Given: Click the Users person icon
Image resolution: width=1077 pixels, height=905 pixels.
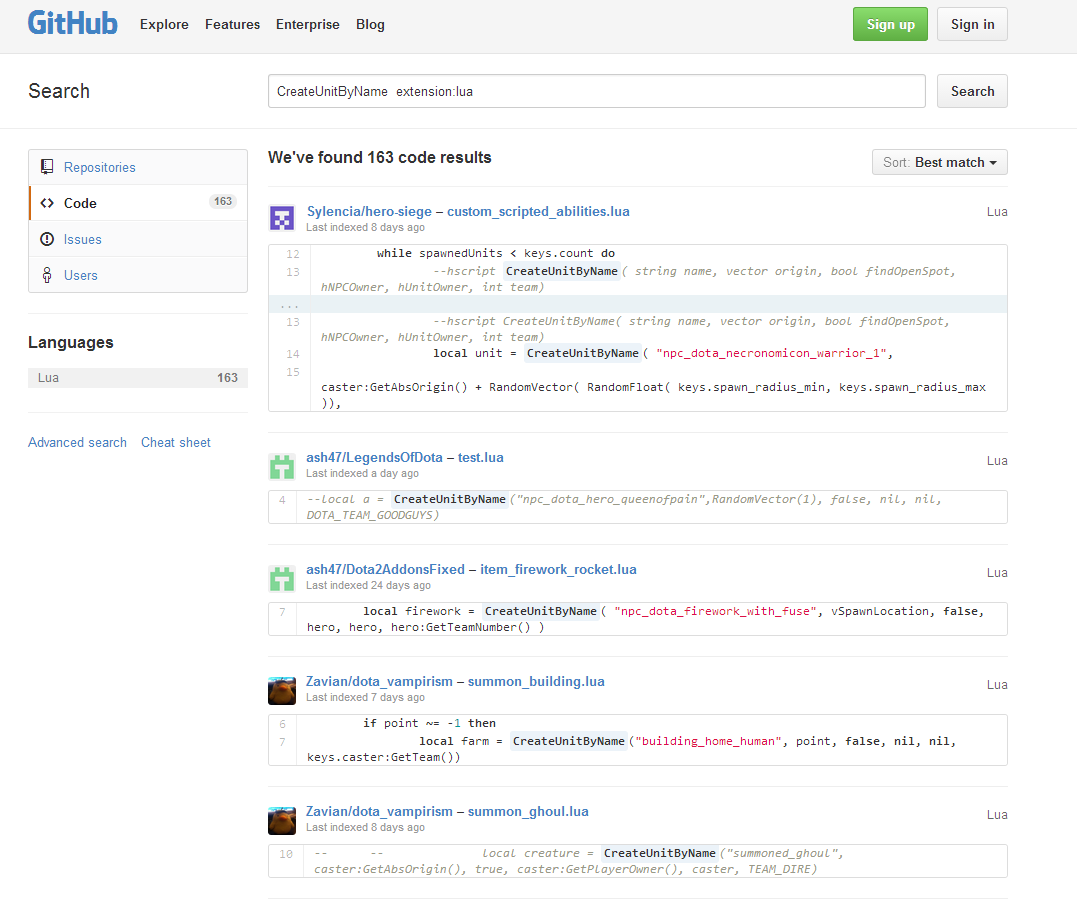Looking at the screenshot, I should coord(46,275).
